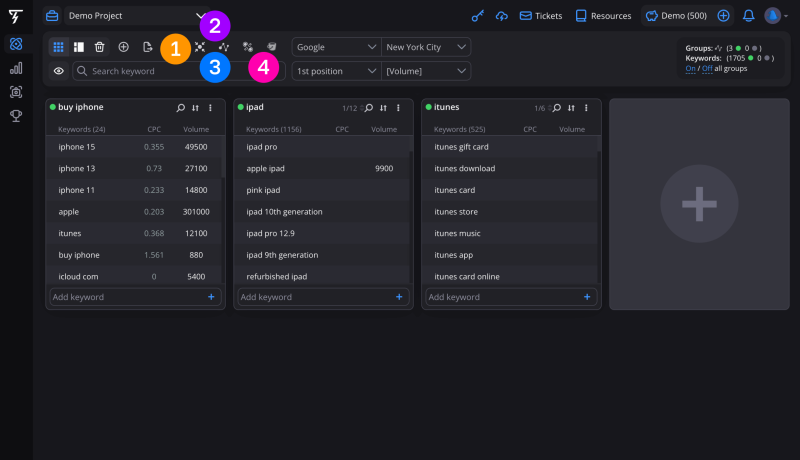Open the Google search engine dropdown
This screenshot has width=800, height=460.
tap(336, 47)
